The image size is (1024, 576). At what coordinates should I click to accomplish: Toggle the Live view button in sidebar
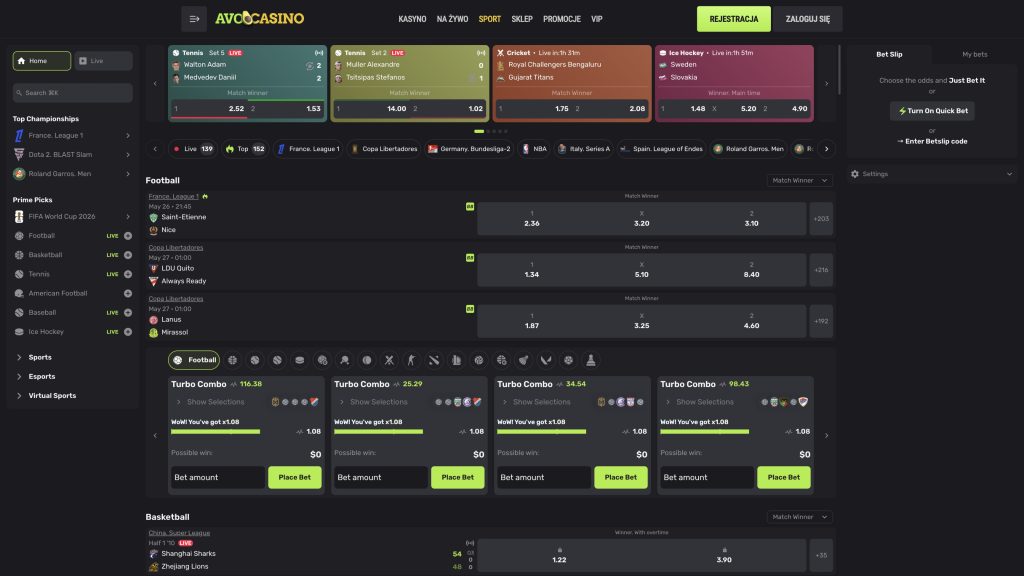coord(103,61)
